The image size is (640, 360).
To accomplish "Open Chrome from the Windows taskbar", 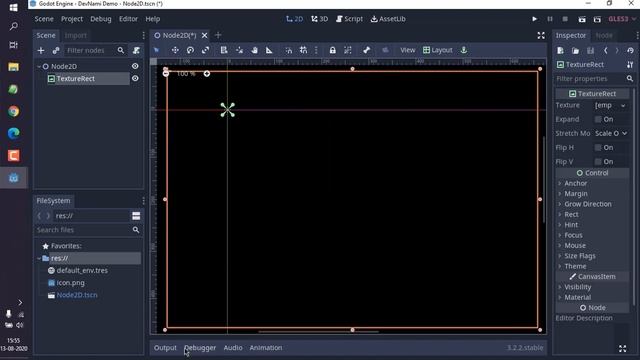I will point(13,111).
